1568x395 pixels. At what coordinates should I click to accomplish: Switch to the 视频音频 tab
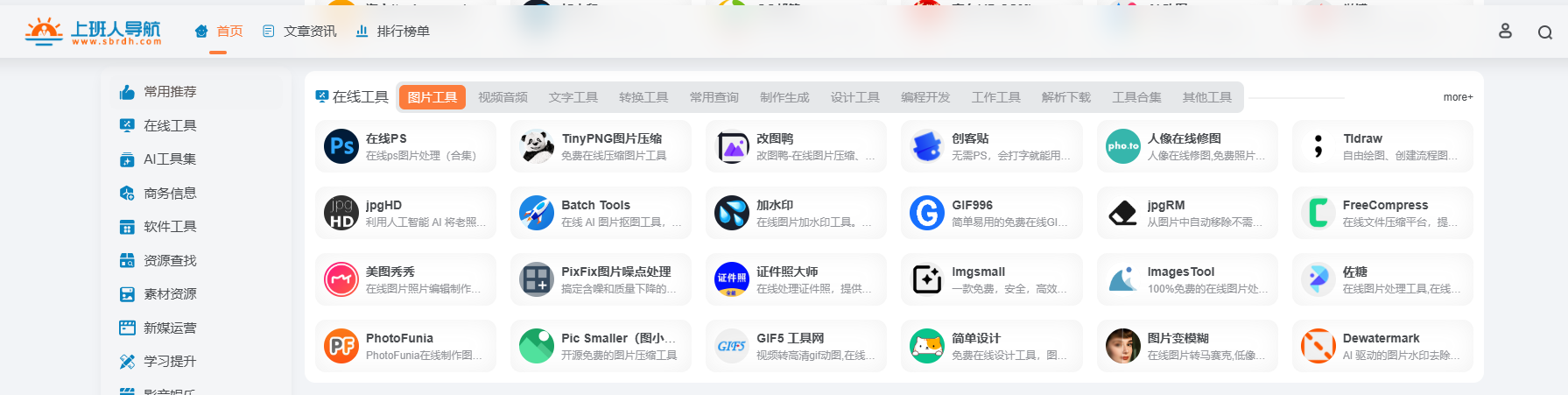click(x=503, y=97)
